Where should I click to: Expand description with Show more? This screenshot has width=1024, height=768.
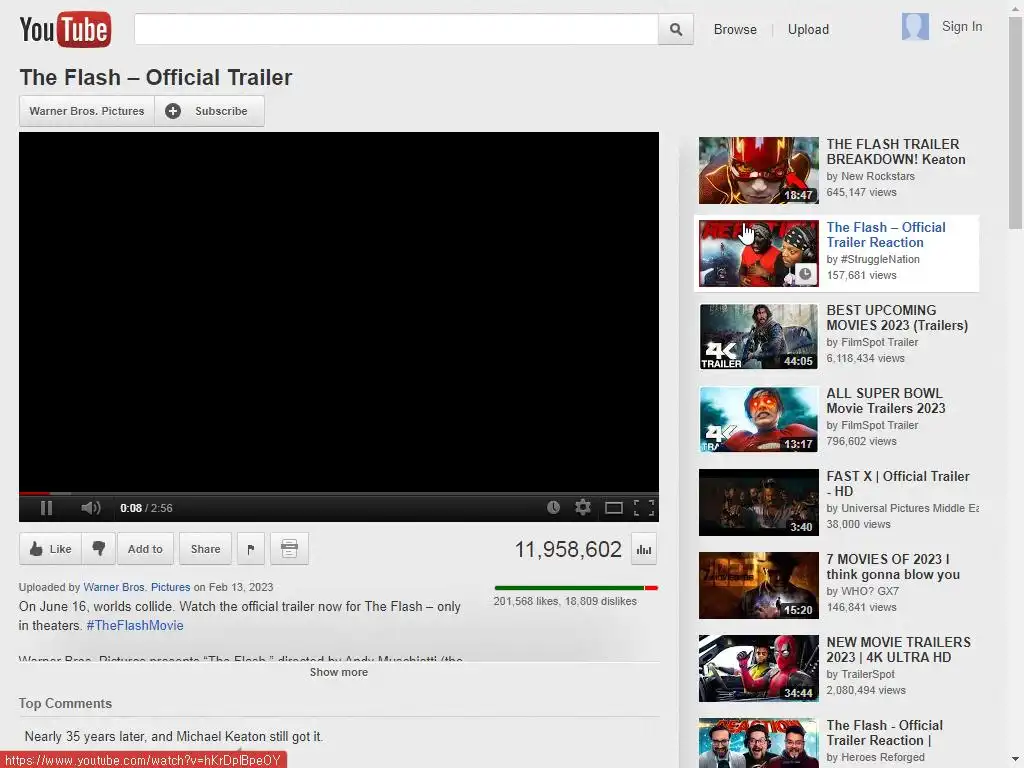coord(338,672)
